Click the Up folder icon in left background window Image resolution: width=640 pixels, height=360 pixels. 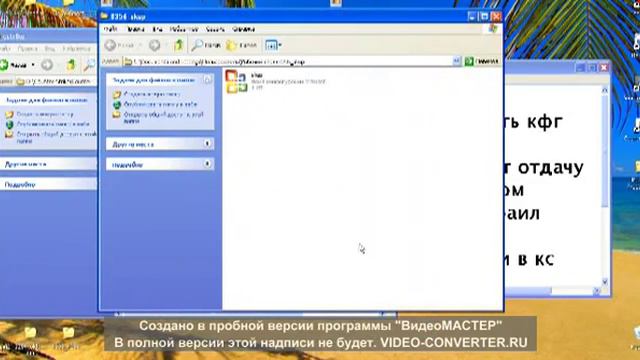71,65
